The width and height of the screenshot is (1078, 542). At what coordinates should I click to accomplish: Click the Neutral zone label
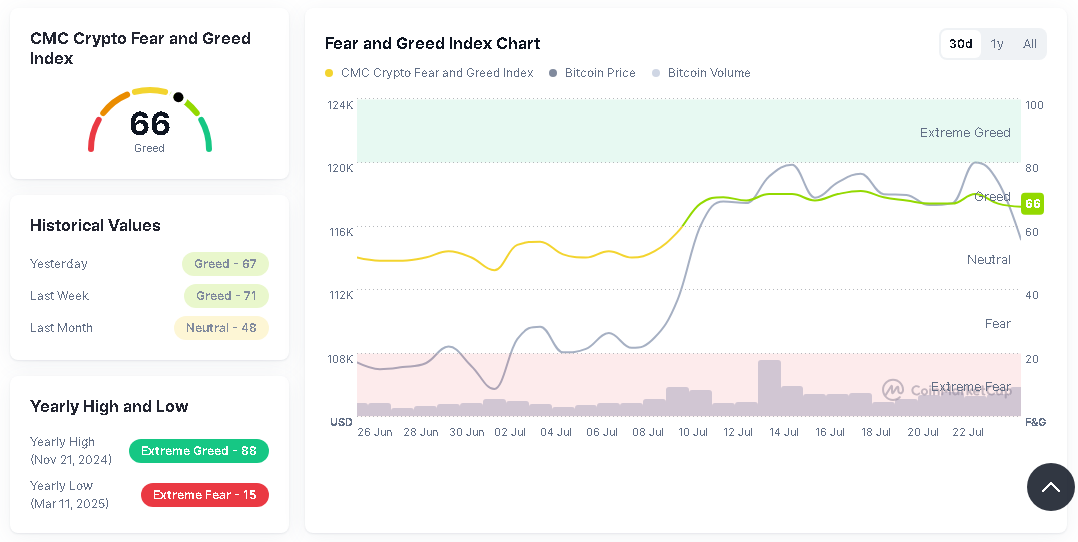989,260
